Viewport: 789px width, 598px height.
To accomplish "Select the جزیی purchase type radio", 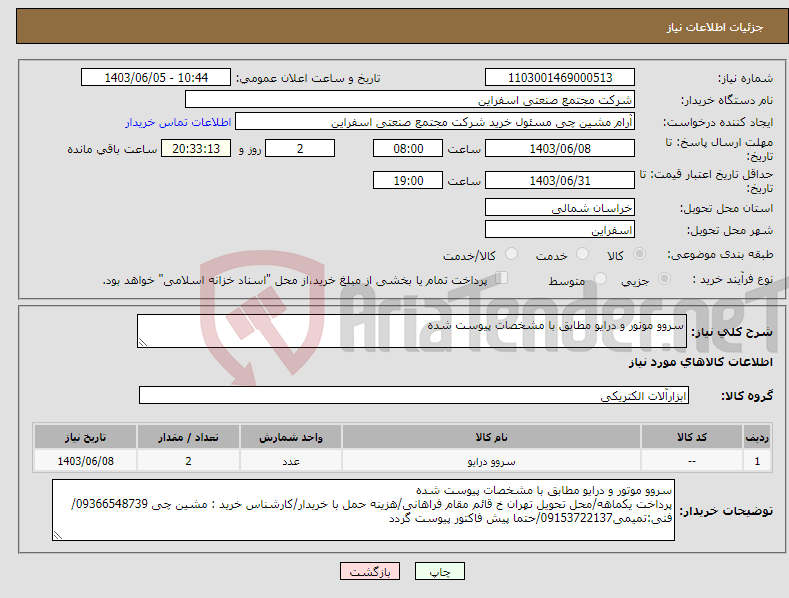I will (x=664, y=278).
